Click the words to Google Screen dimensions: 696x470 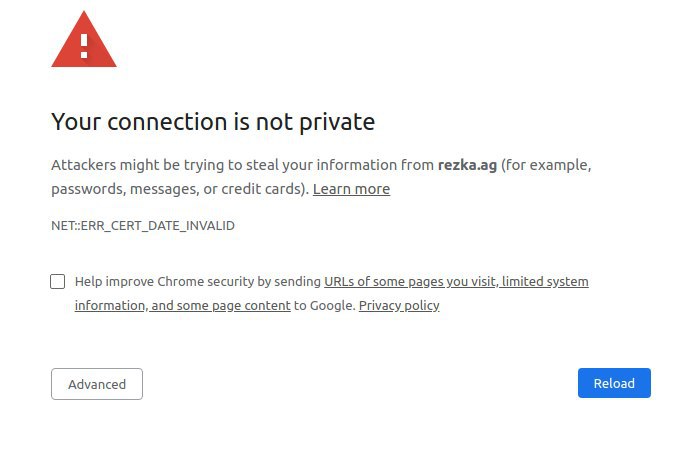[x=324, y=305]
